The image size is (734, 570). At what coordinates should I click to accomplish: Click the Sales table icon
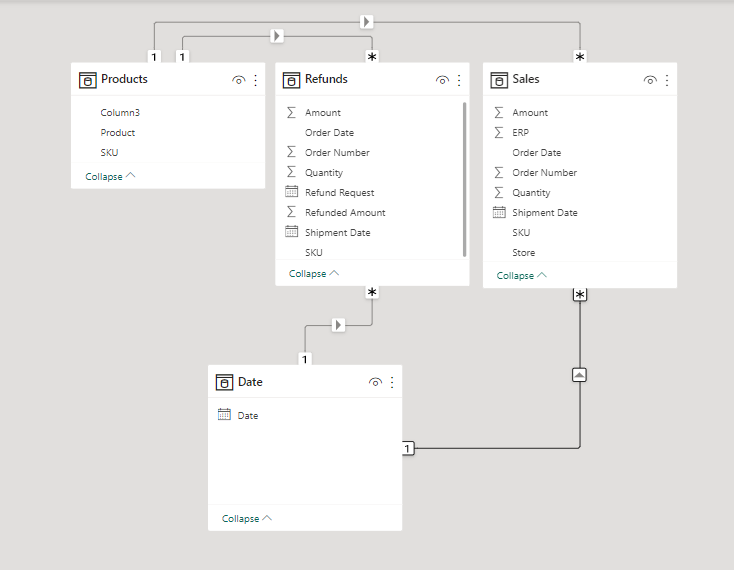499,80
